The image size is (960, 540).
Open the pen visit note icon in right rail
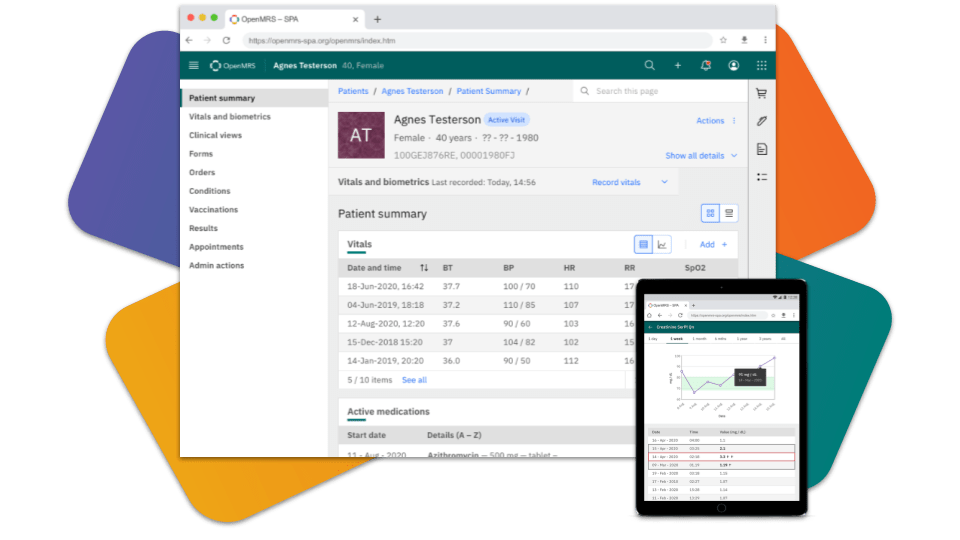point(762,121)
